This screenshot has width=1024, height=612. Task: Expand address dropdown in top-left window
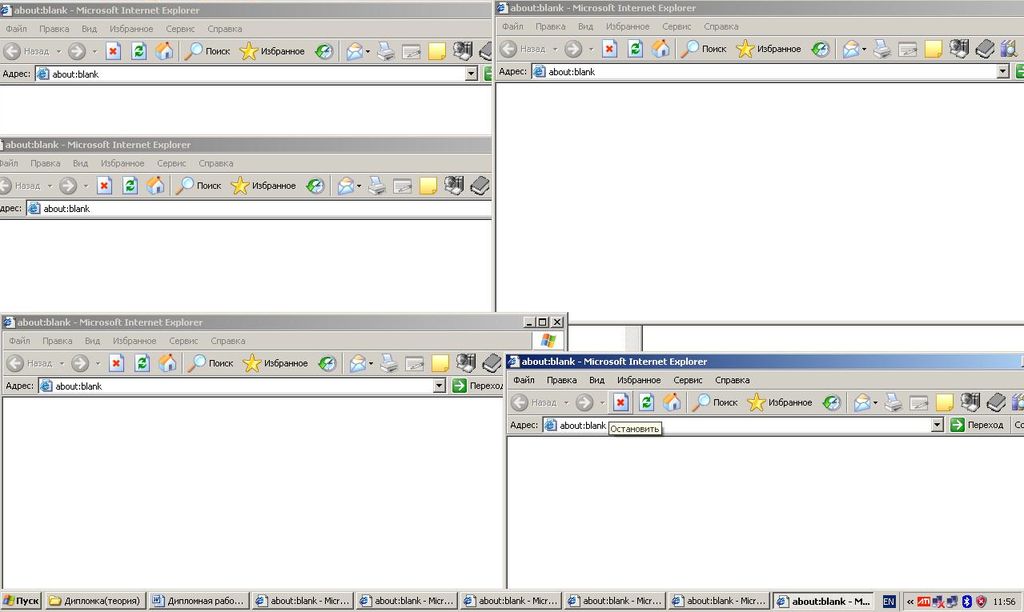coord(471,74)
